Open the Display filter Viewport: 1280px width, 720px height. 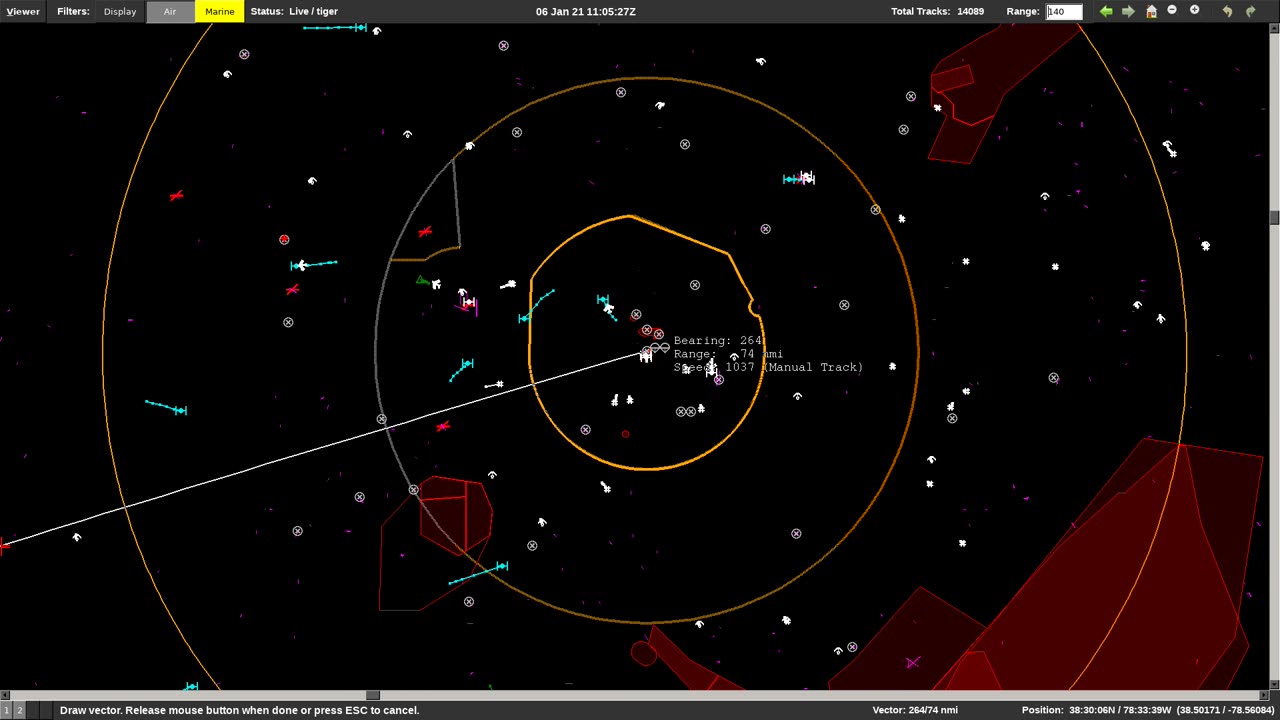point(120,11)
